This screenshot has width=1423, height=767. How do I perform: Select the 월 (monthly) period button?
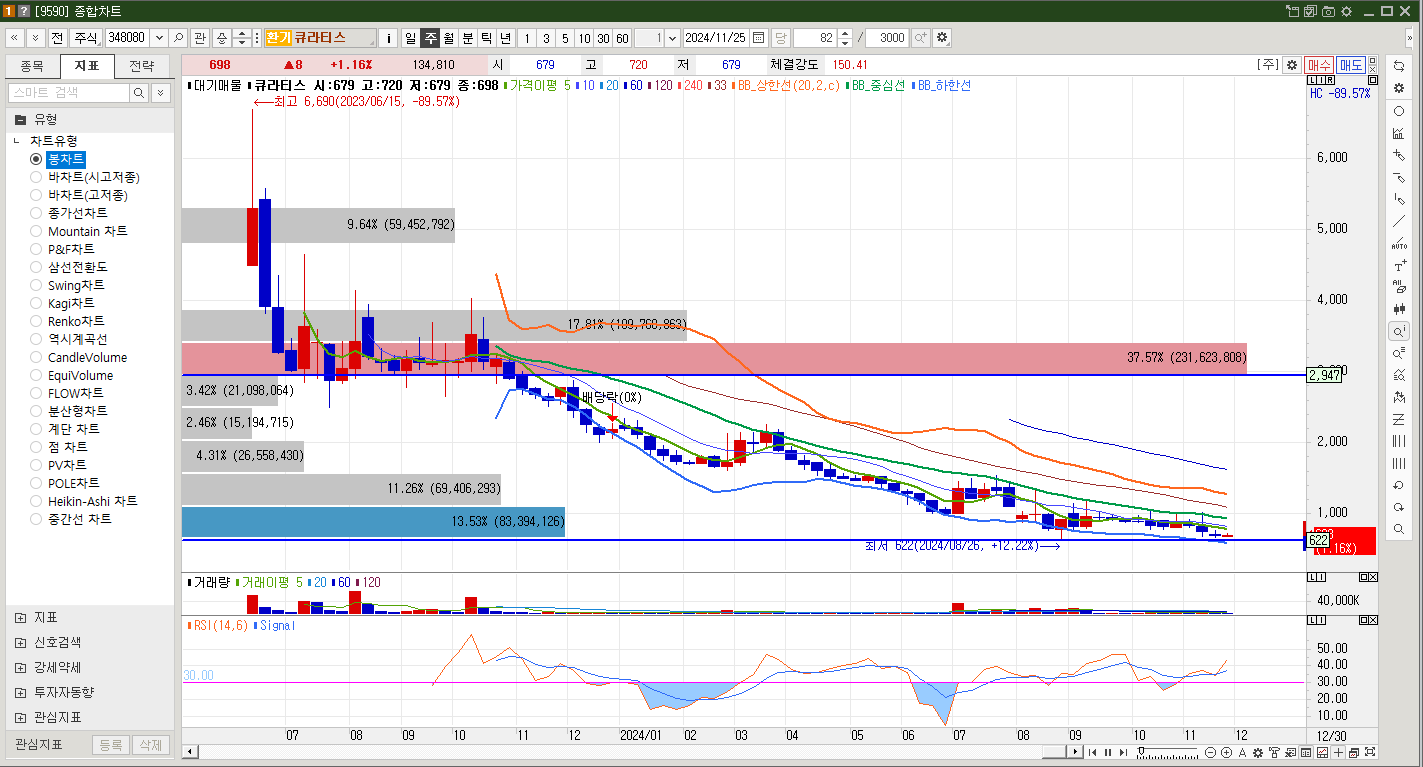point(448,38)
